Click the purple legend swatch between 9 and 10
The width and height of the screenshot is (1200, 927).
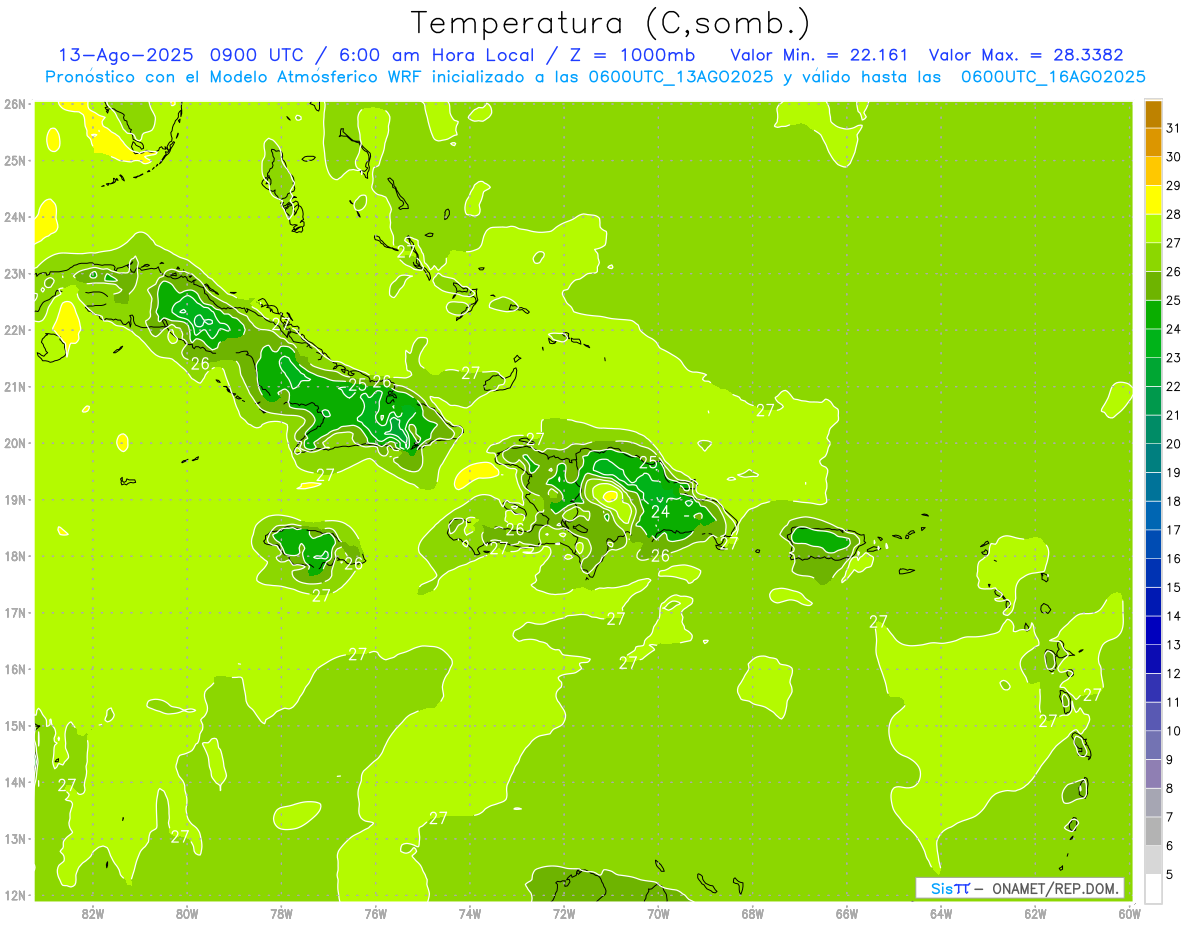click(1153, 745)
